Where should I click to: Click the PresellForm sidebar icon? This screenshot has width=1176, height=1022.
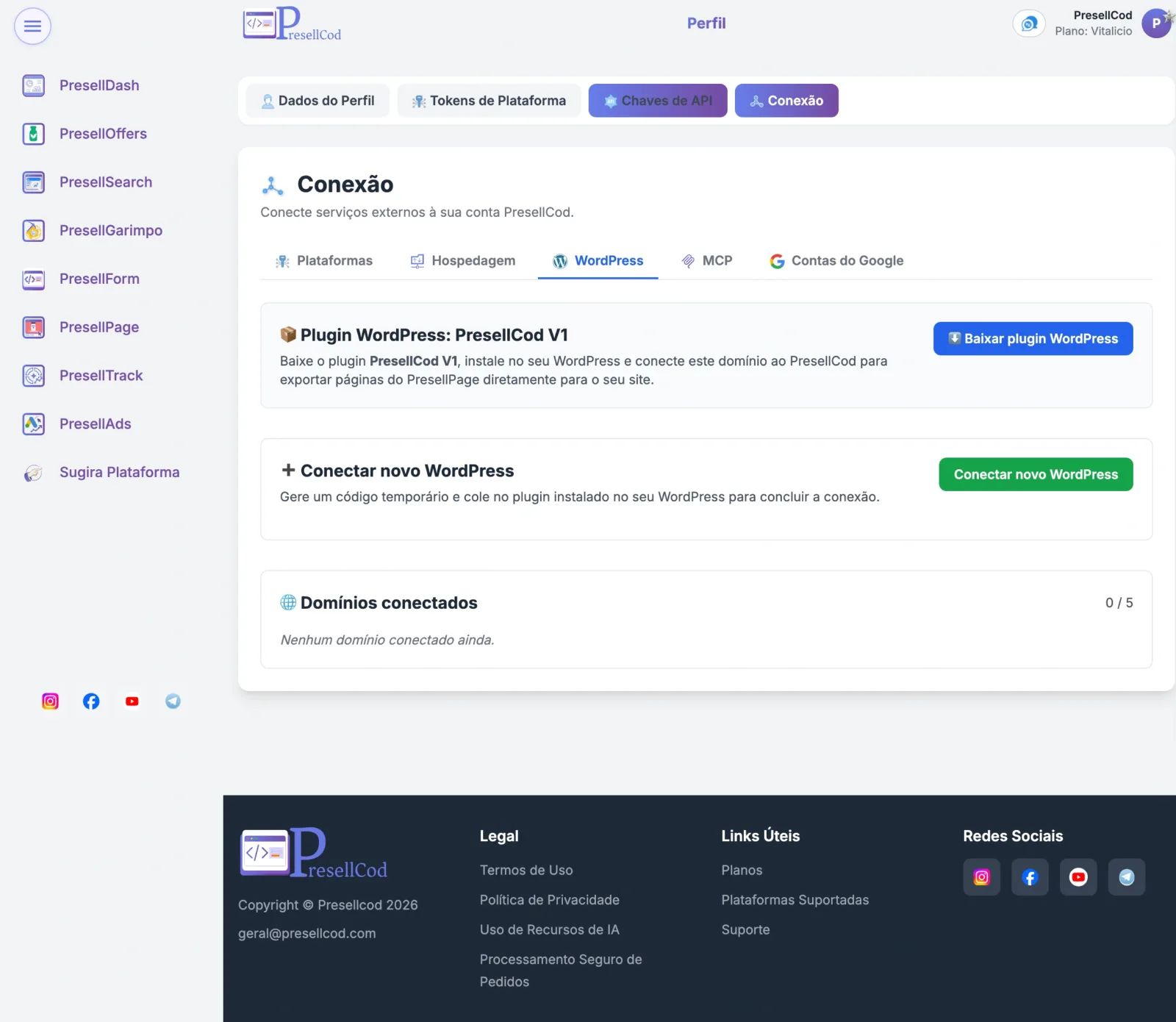34,279
